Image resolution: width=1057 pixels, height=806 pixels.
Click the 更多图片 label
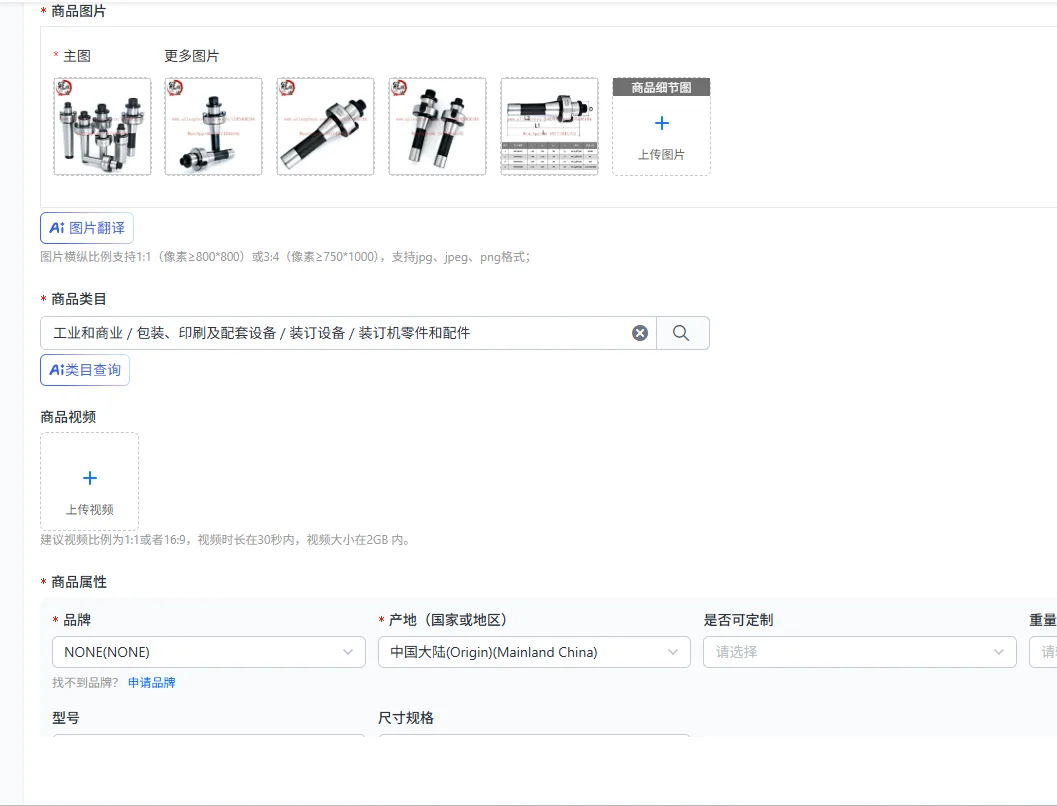(191, 56)
